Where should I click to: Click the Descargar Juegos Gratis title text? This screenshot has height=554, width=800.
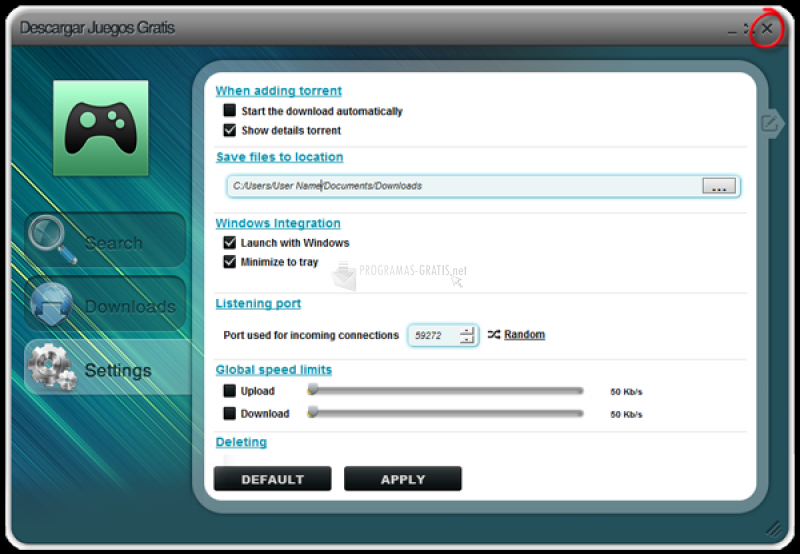pyautogui.click(x=97, y=28)
